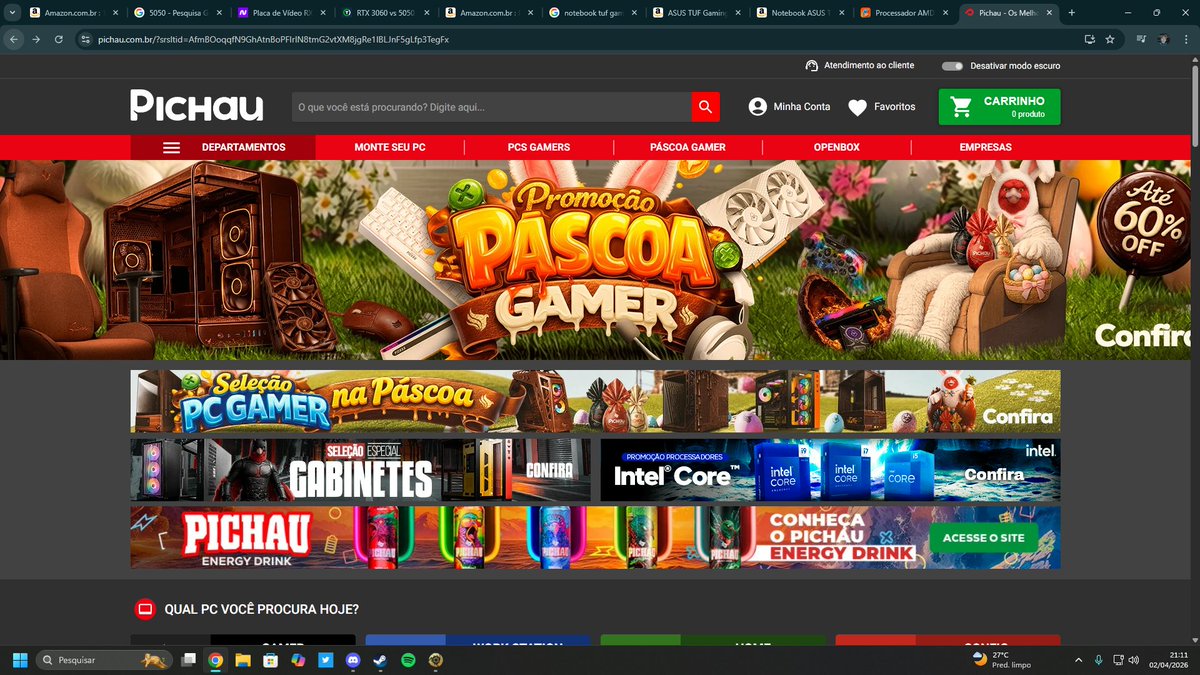Expand the system tray hidden icons chevron
This screenshot has width=1200, height=675.
pos(1078,660)
